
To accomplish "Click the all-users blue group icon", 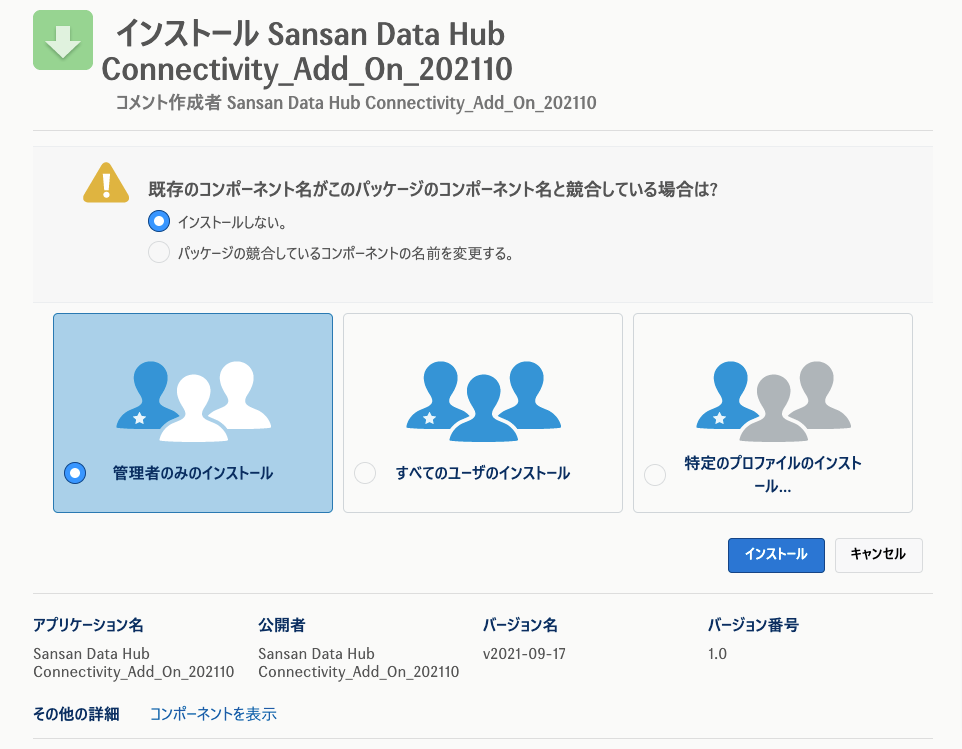I will click(483, 401).
